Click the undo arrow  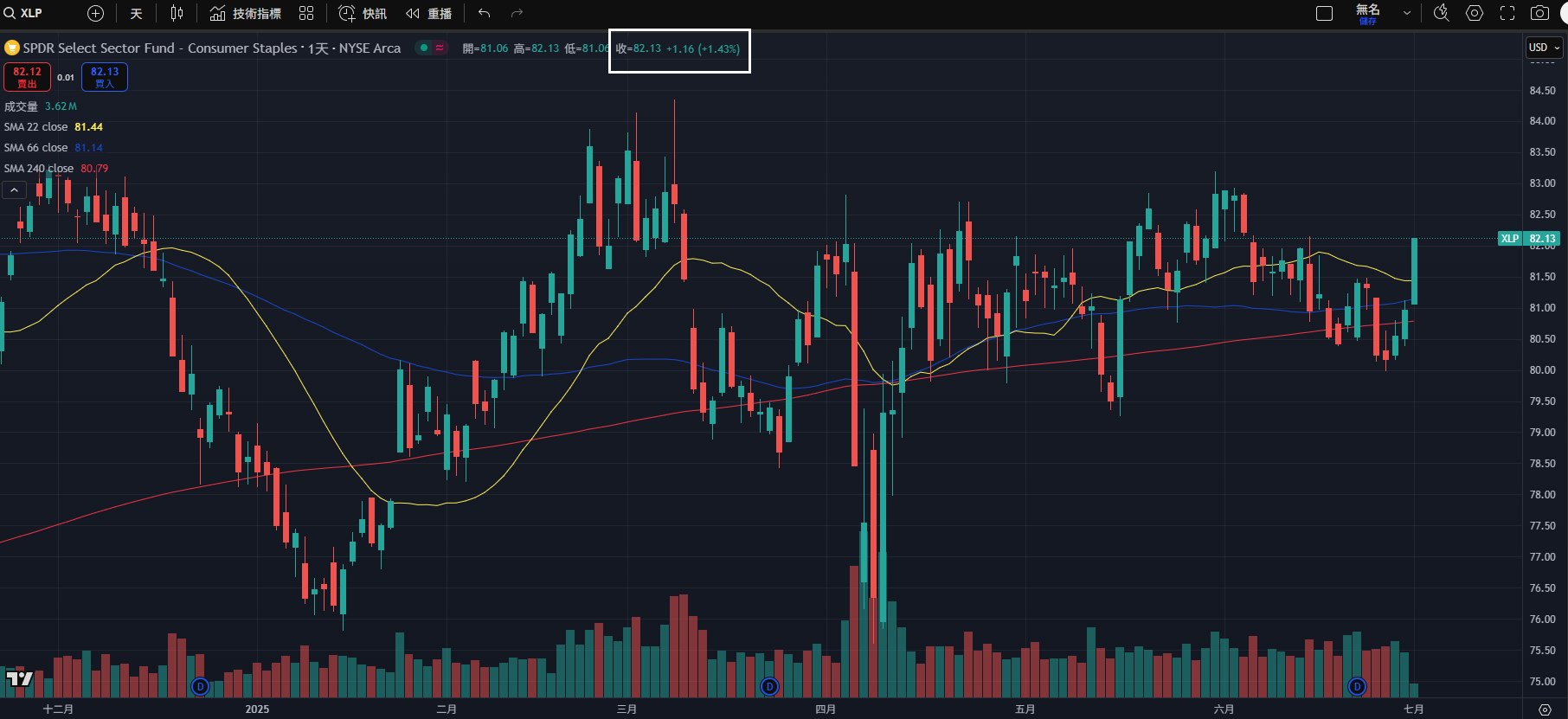[x=485, y=13]
